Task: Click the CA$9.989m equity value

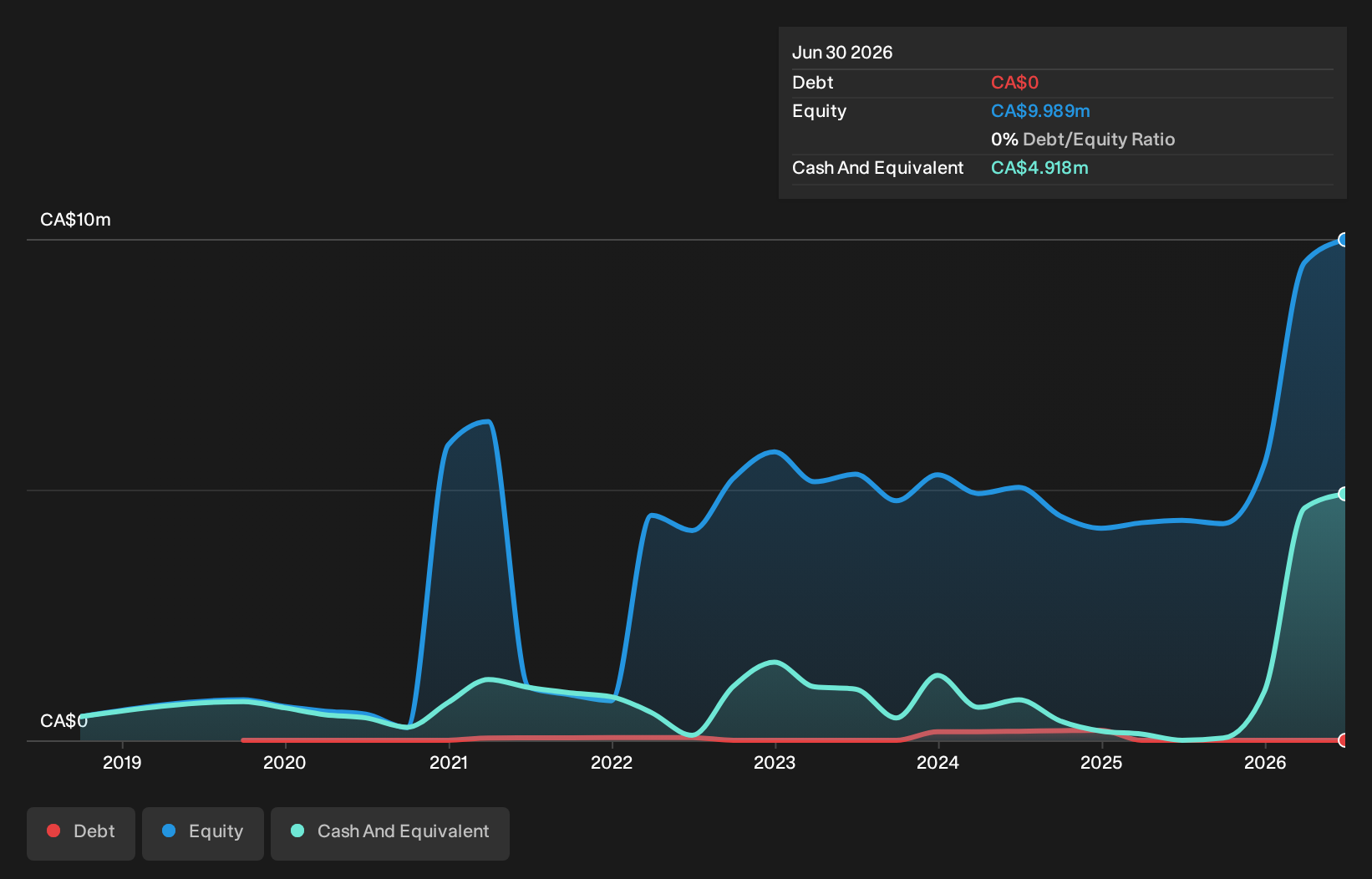Action: click(1040, 111)
